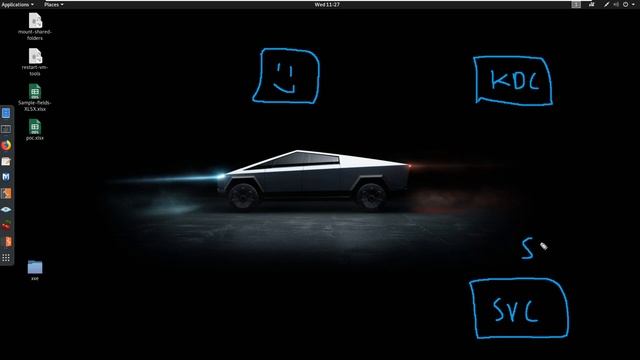This screenshot has width=640, height=360.
Task: Expand the system menu arrow at top right
Action: (x=633, y=4)
